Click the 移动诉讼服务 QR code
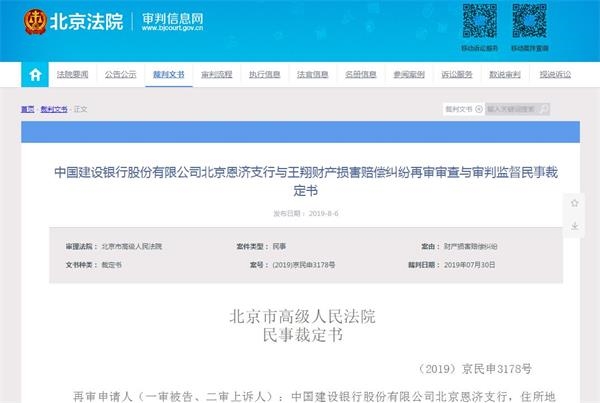Viewport: 600px width, 403px height. pos(479,21)
